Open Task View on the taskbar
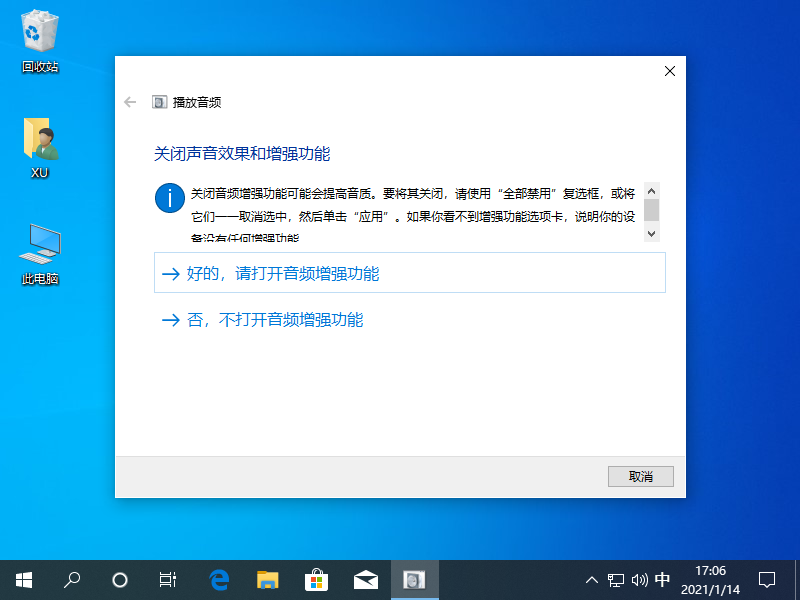This screenshot has width=800, height=600. [167, 580]
